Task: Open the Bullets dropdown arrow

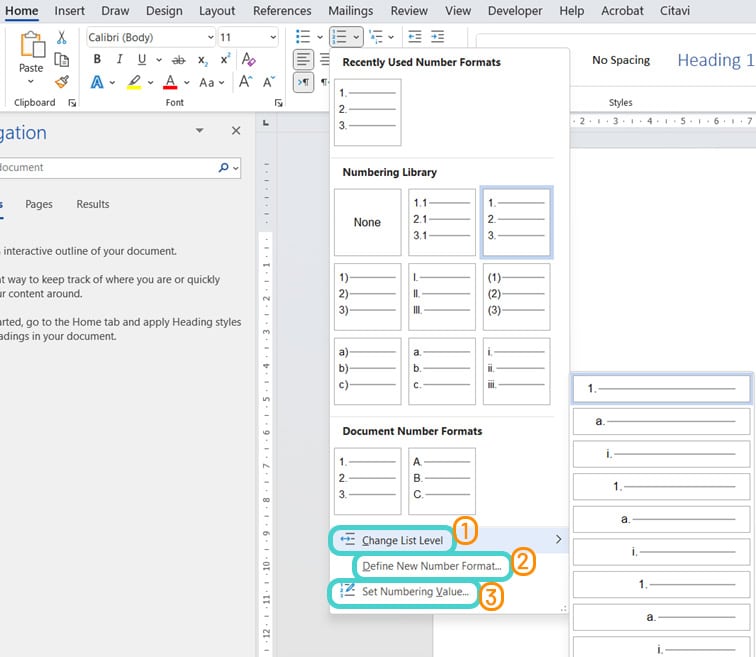Action: 320,37
